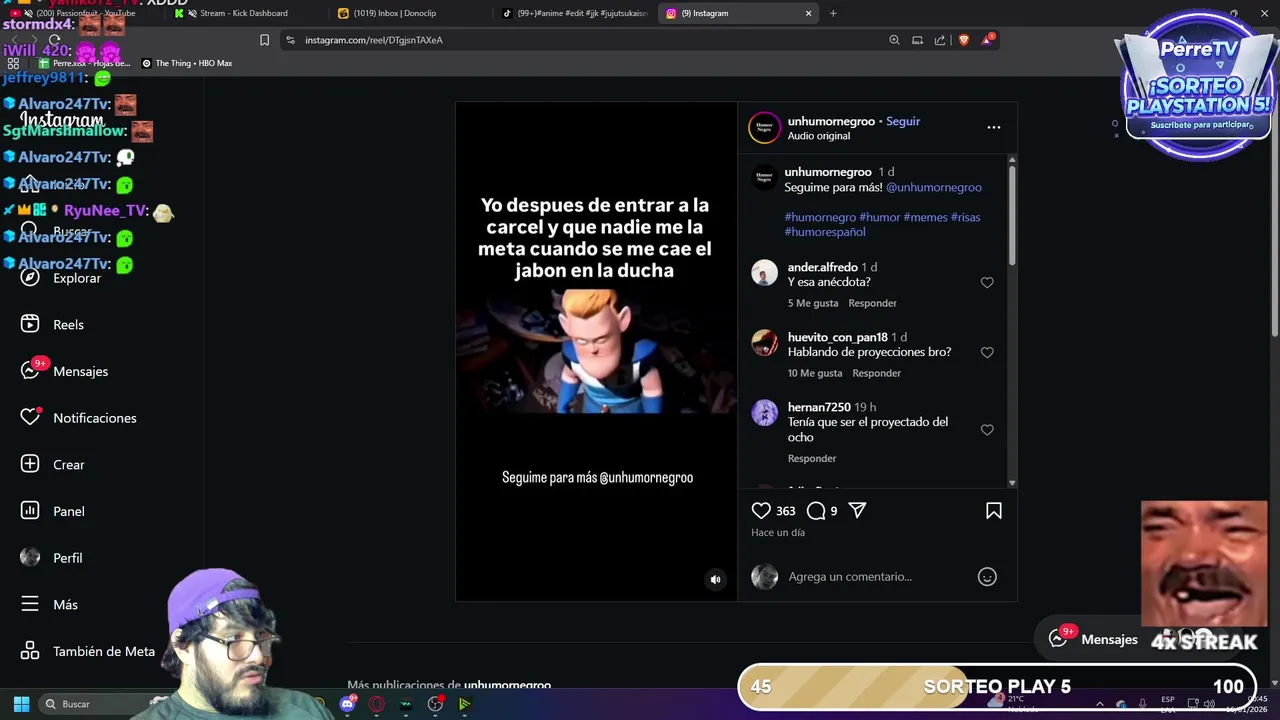Like huevito_con_pan18's comment

(987, 353)
